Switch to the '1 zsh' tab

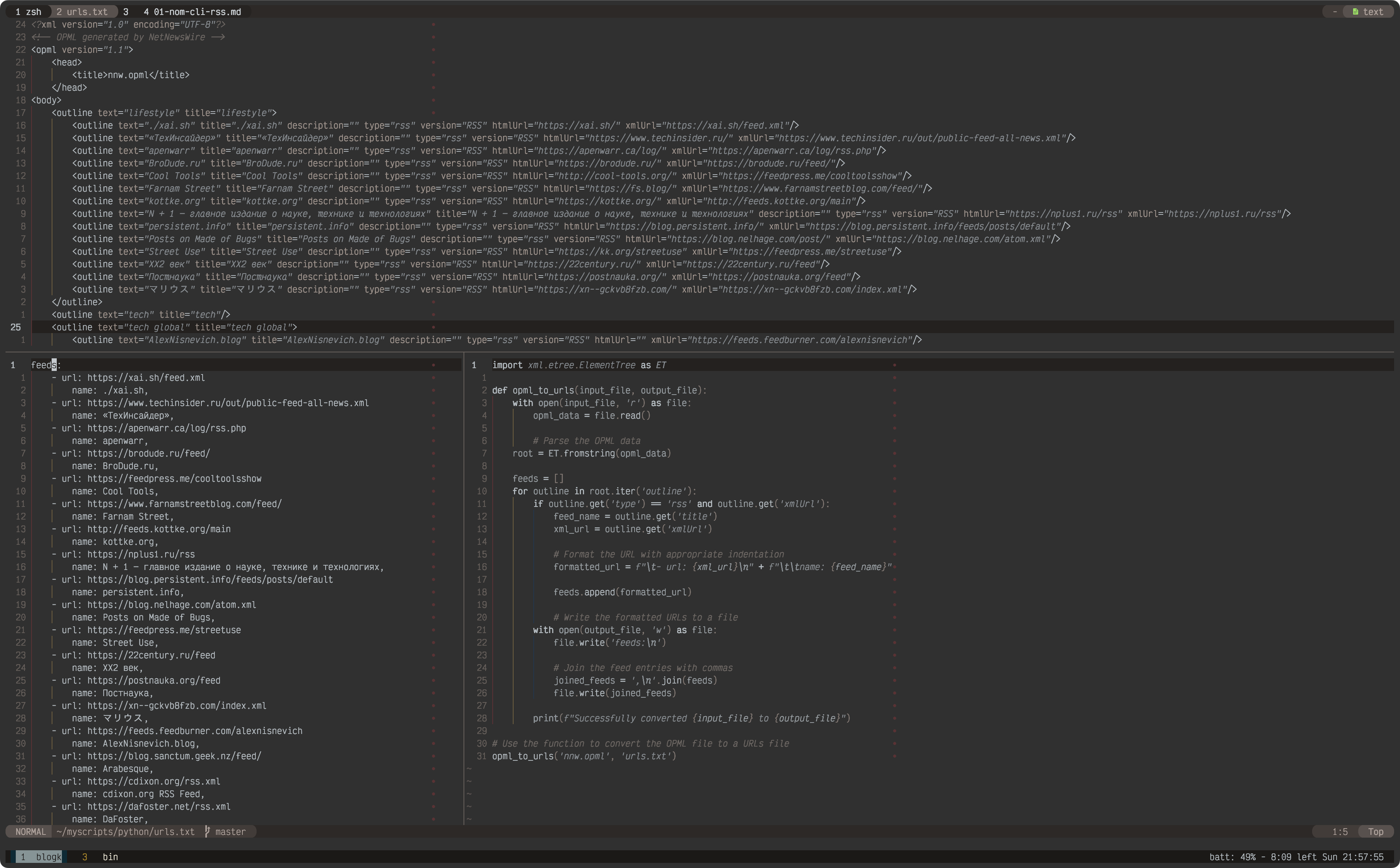coord(28,11)
